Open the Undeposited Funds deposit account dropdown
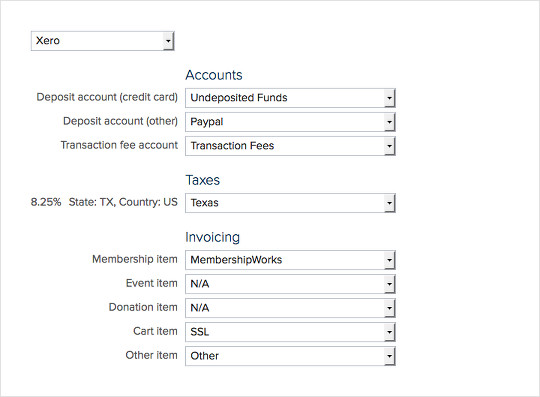This screenshot has width=540, height=397. tap(290, 98)
